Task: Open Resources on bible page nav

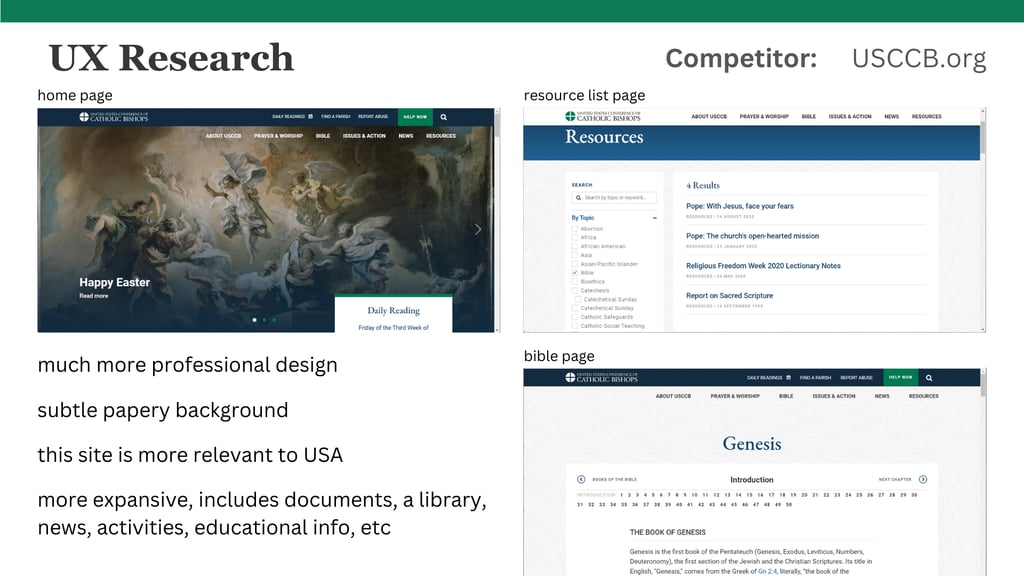Action: click(923, 396)
